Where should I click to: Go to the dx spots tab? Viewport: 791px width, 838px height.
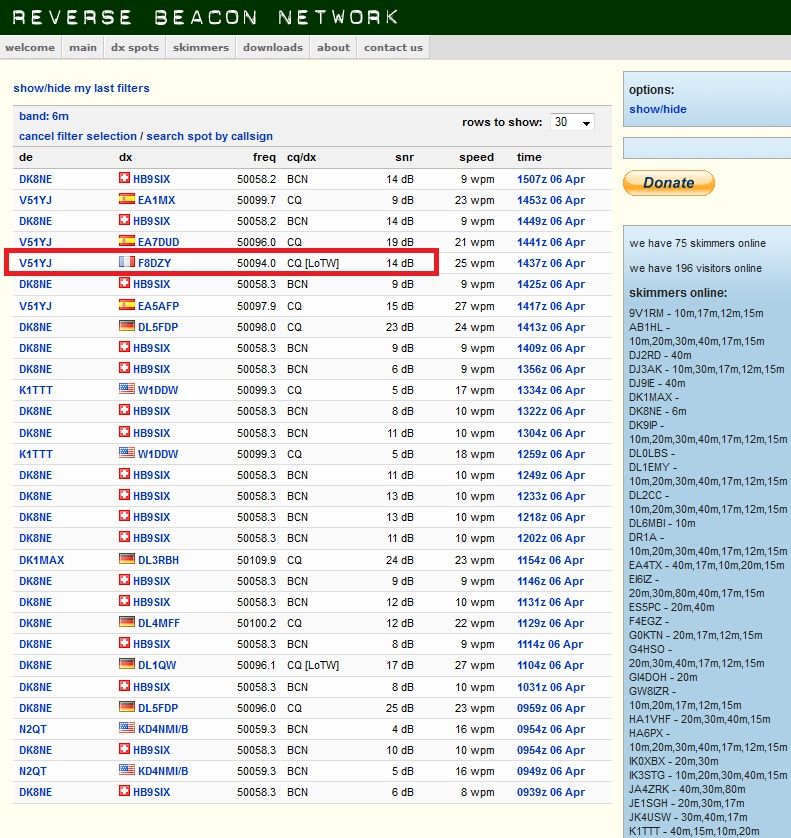(135, 48)
